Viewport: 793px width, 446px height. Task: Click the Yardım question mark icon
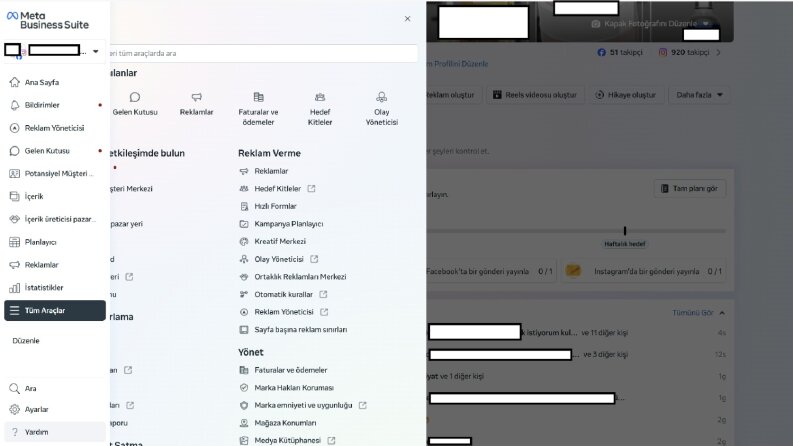(15, 432)
